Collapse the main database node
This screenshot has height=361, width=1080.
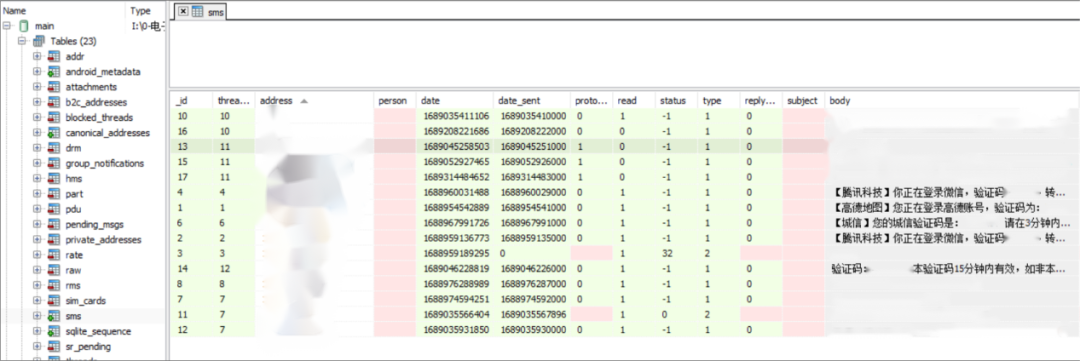pos(8,26)
